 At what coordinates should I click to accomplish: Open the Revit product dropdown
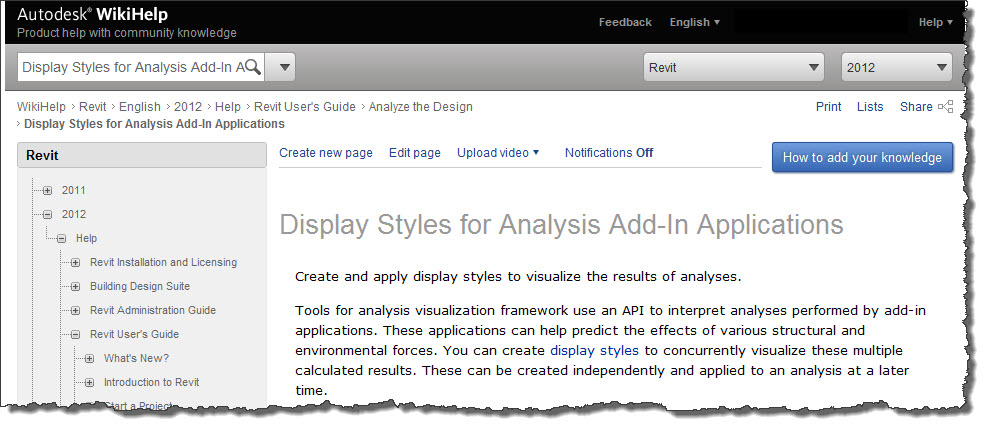(x=731, y=68)
